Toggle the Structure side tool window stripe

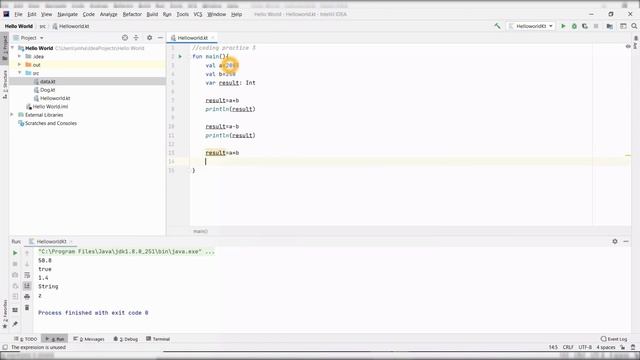5,84
